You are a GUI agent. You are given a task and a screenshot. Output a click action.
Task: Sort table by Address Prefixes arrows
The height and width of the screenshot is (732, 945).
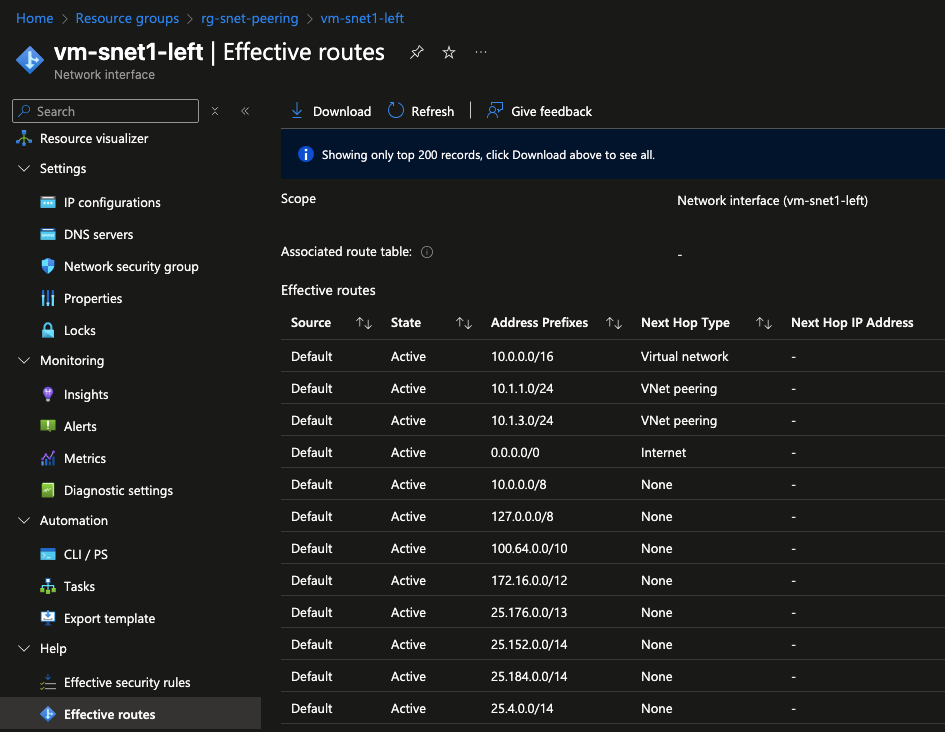[x=614, y=323]
